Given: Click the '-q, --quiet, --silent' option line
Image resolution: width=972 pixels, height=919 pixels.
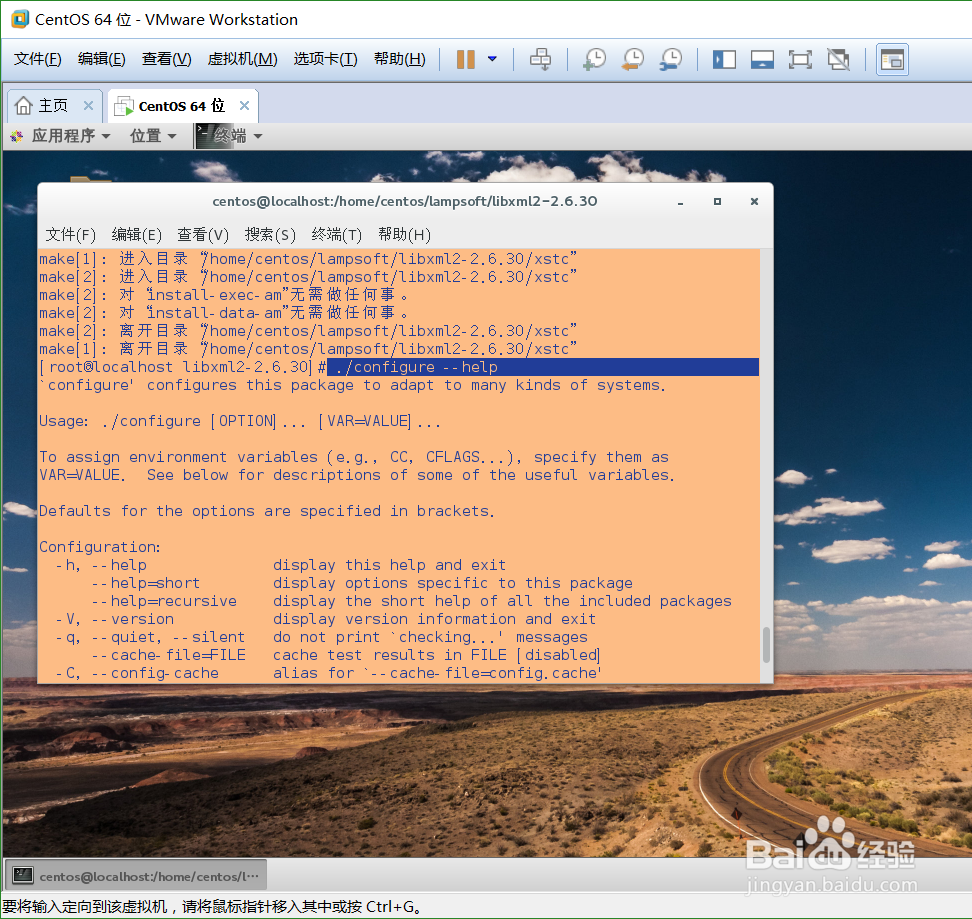Looking at the screenshot, I should 322,637.
